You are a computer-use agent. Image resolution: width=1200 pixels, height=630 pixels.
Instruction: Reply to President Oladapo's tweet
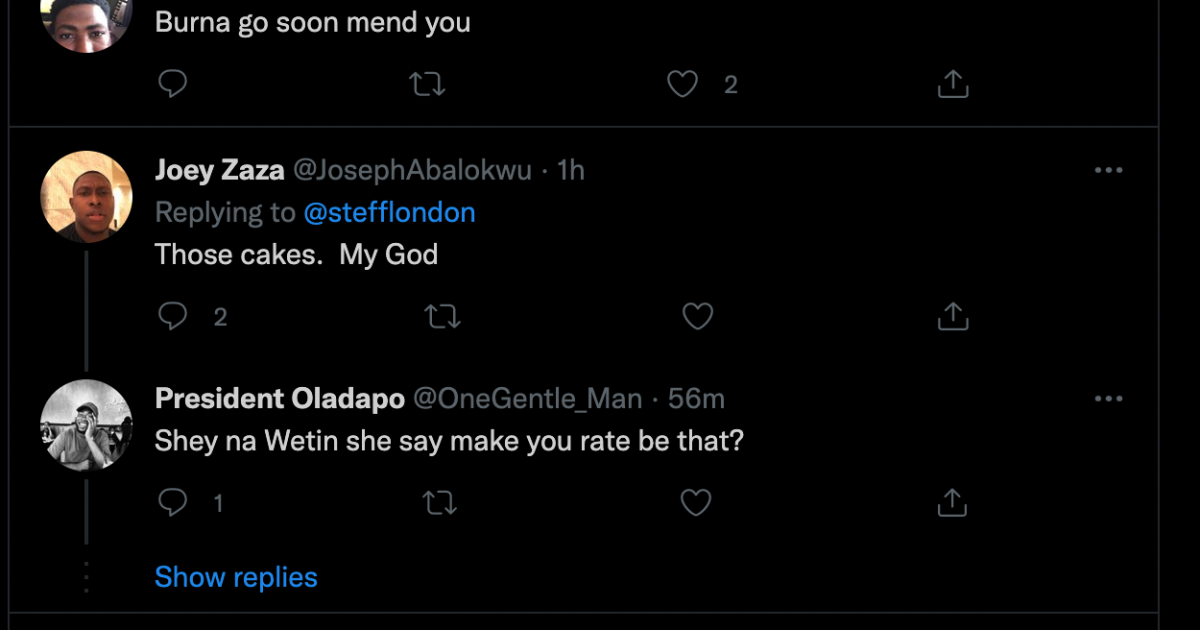174,502
